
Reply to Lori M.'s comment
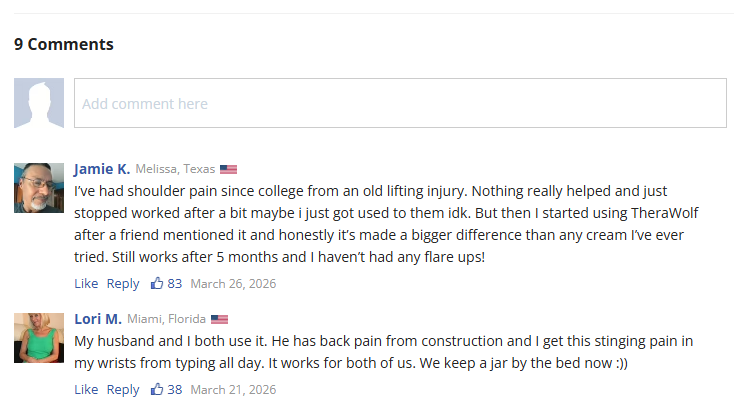click(123, 389)
